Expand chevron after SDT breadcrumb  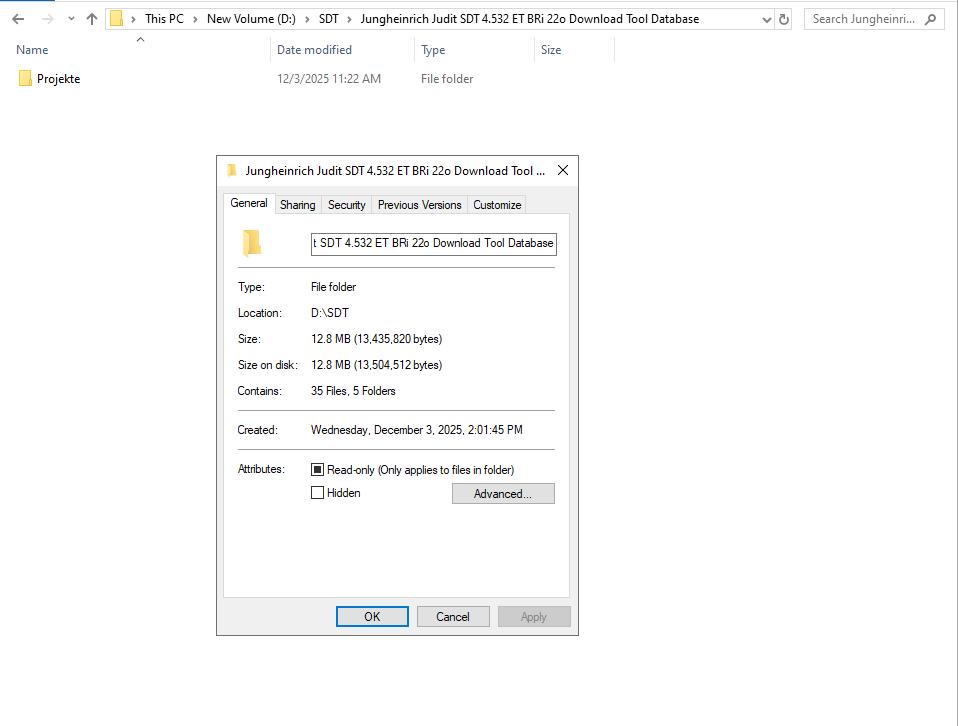click(349, 19)
